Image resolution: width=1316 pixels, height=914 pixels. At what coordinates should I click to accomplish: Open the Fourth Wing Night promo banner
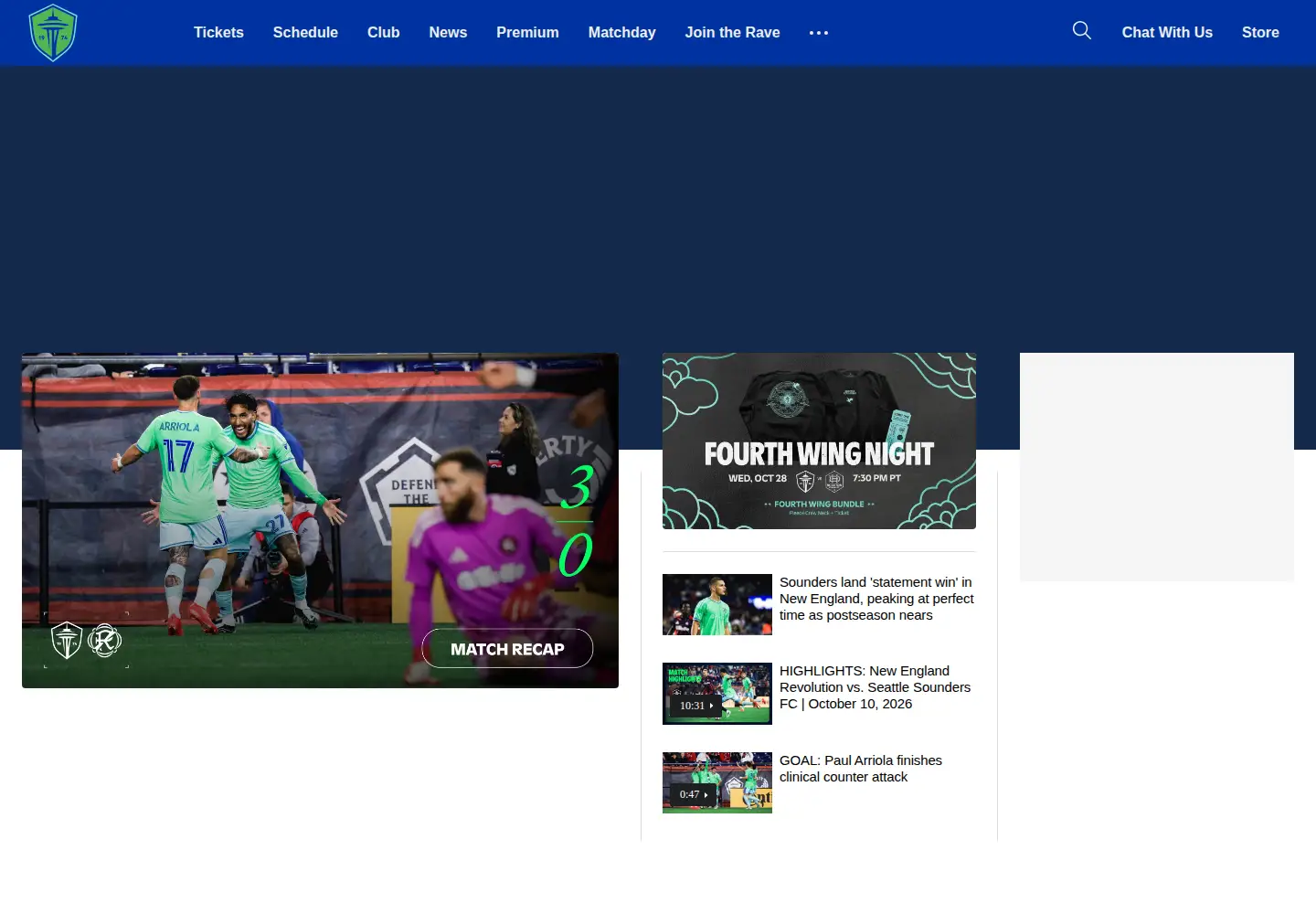coord(819,441)
